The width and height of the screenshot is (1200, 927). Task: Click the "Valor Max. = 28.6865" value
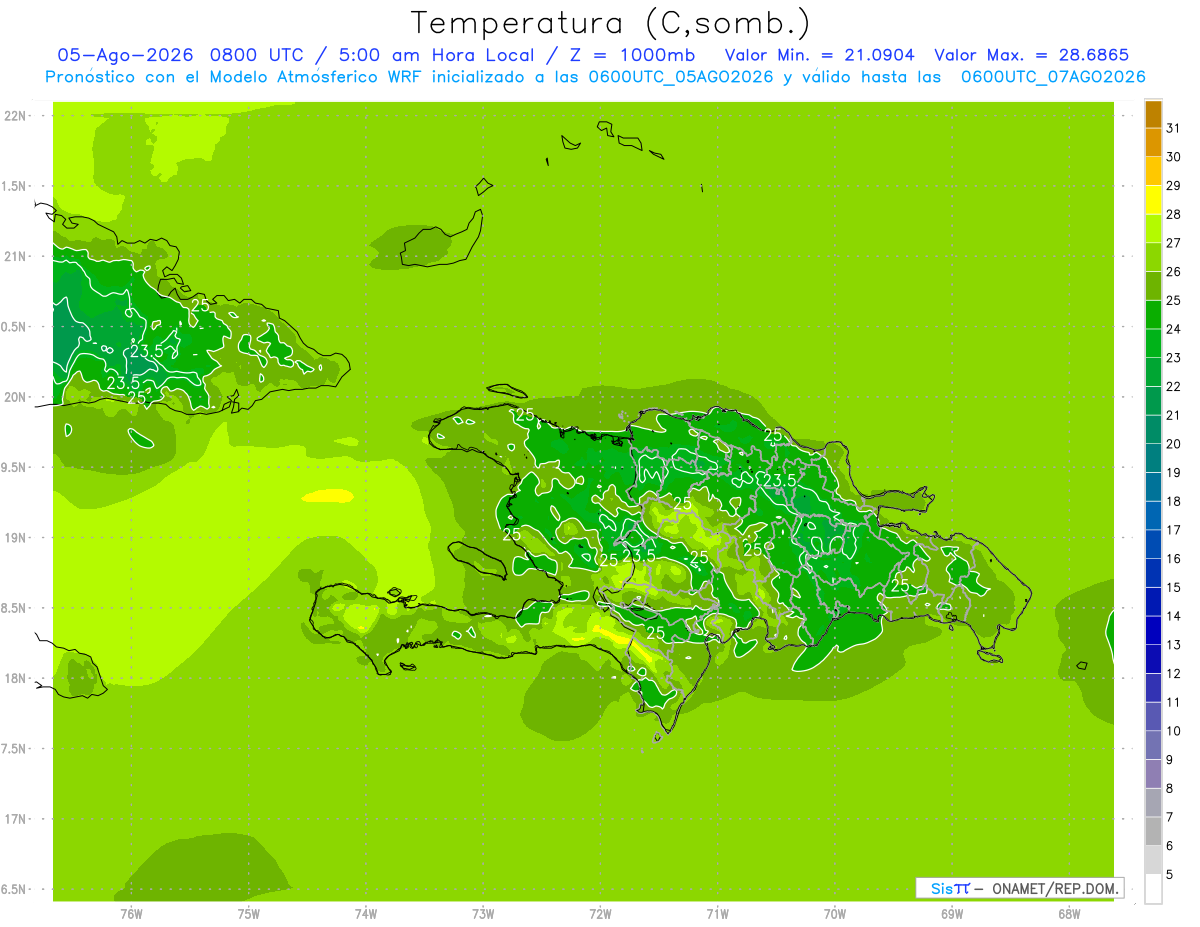pos(1032,55)
